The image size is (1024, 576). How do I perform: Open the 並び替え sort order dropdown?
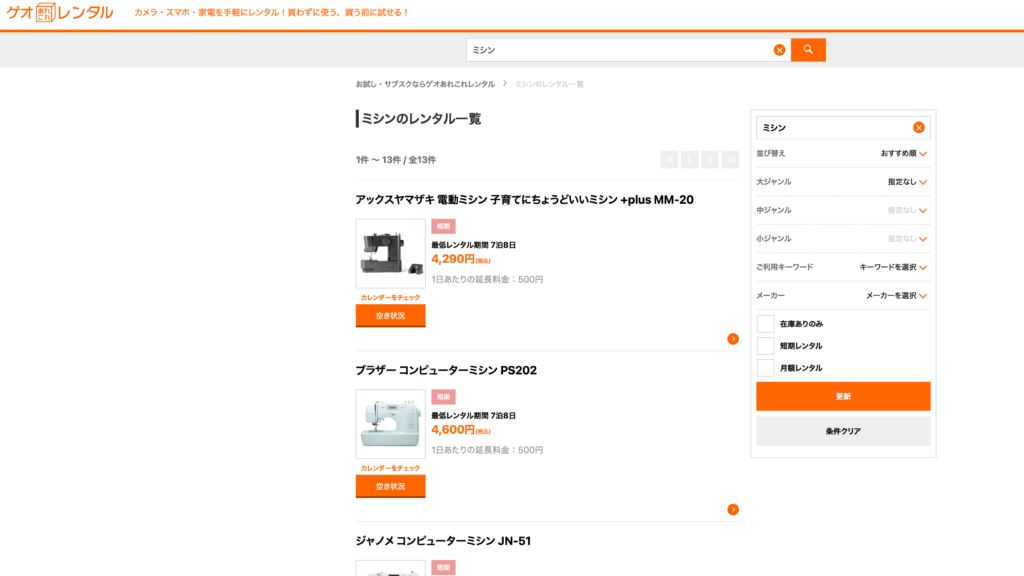[903, 154]
